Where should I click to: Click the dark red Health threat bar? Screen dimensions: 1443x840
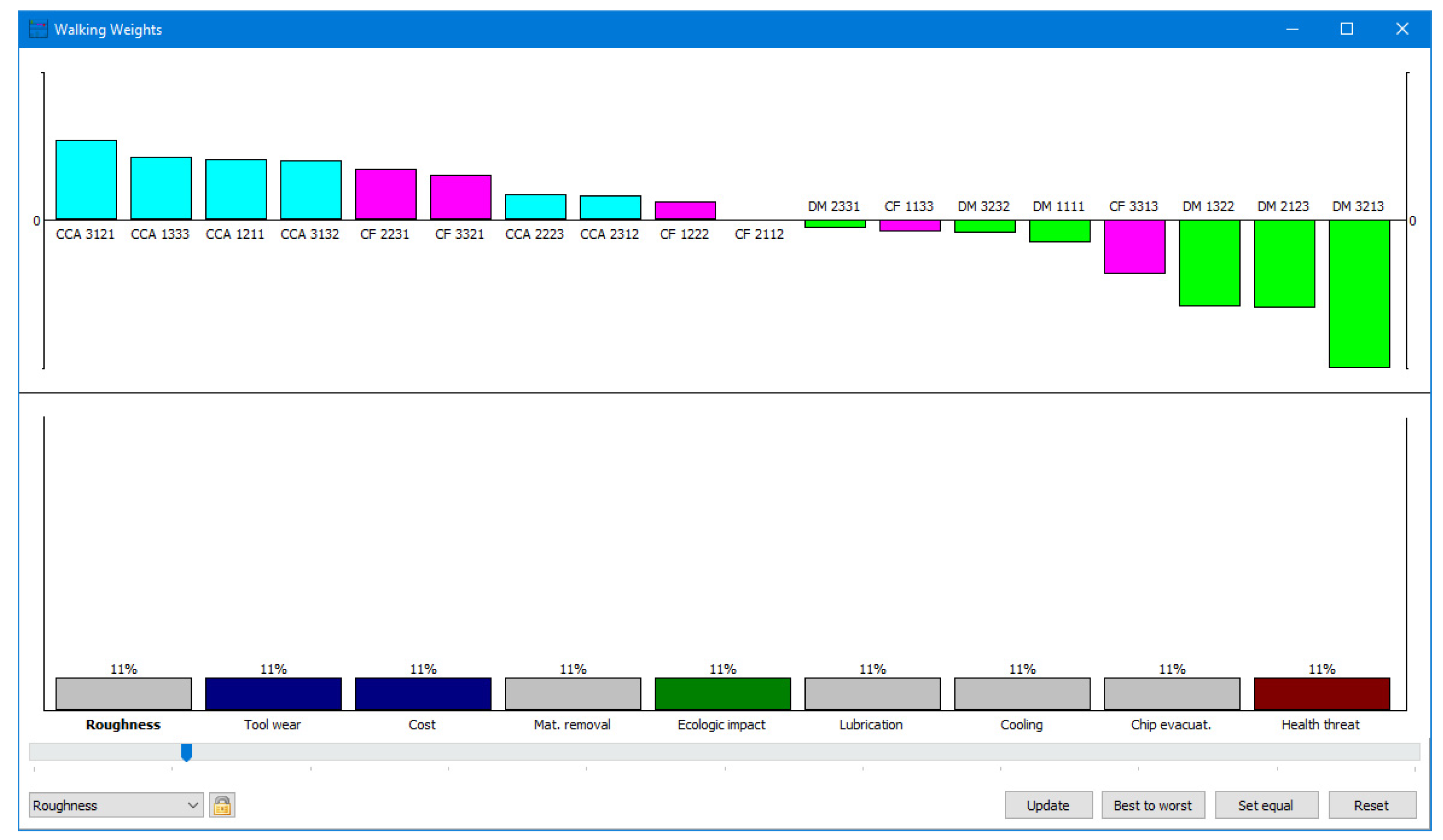[1321, 693]
